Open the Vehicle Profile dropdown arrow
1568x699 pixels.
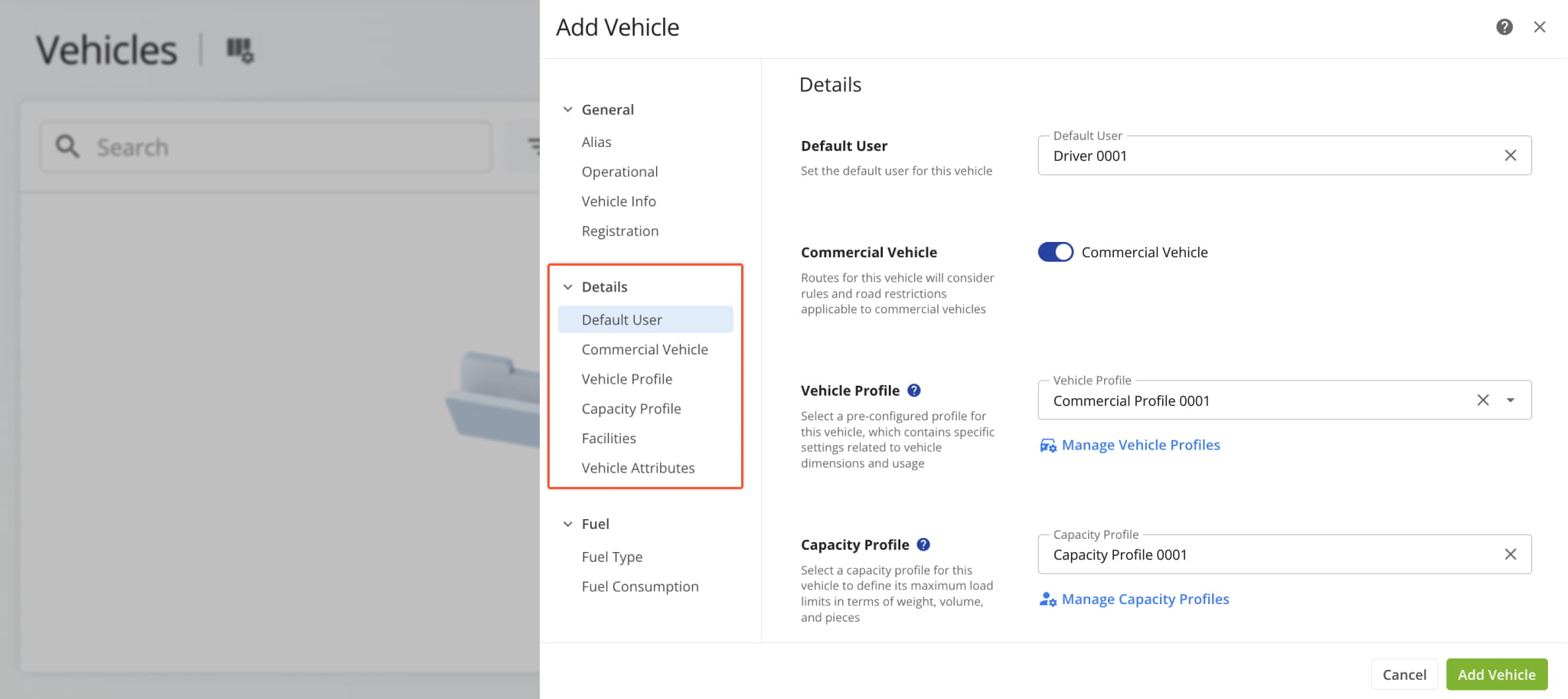tap(1510, 400)
